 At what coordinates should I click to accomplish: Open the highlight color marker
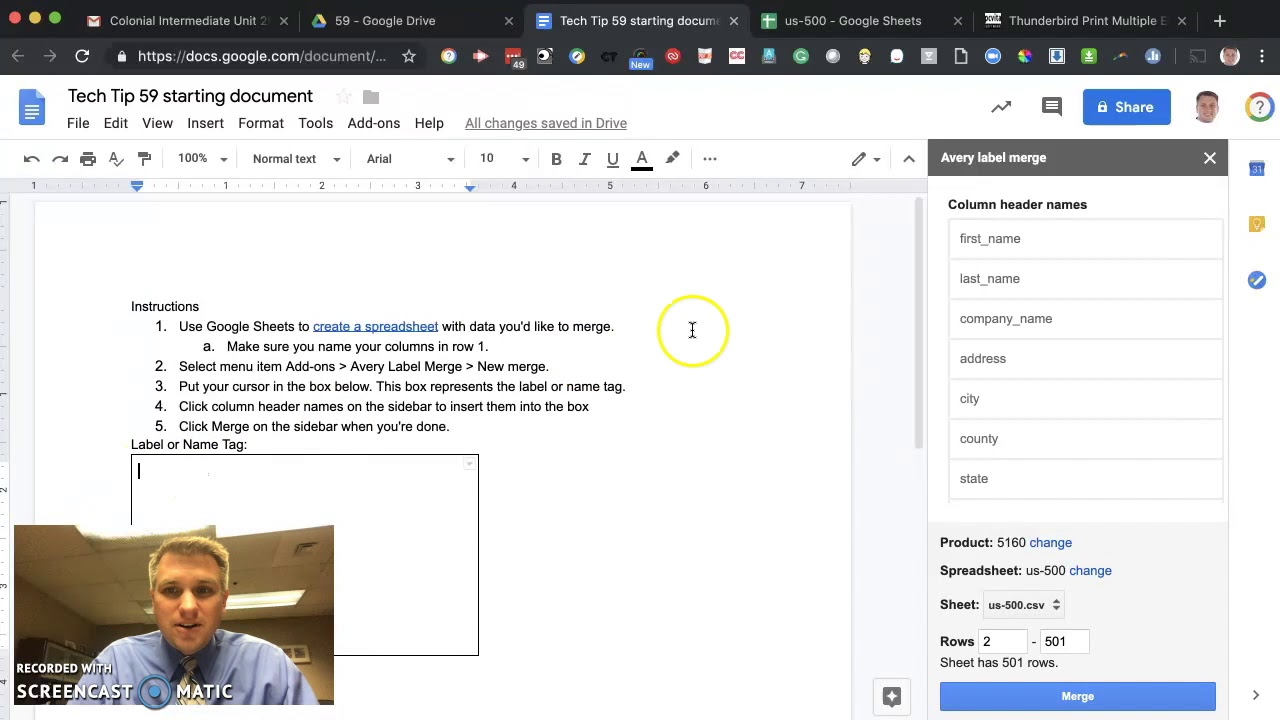click(x=672, y=159)
